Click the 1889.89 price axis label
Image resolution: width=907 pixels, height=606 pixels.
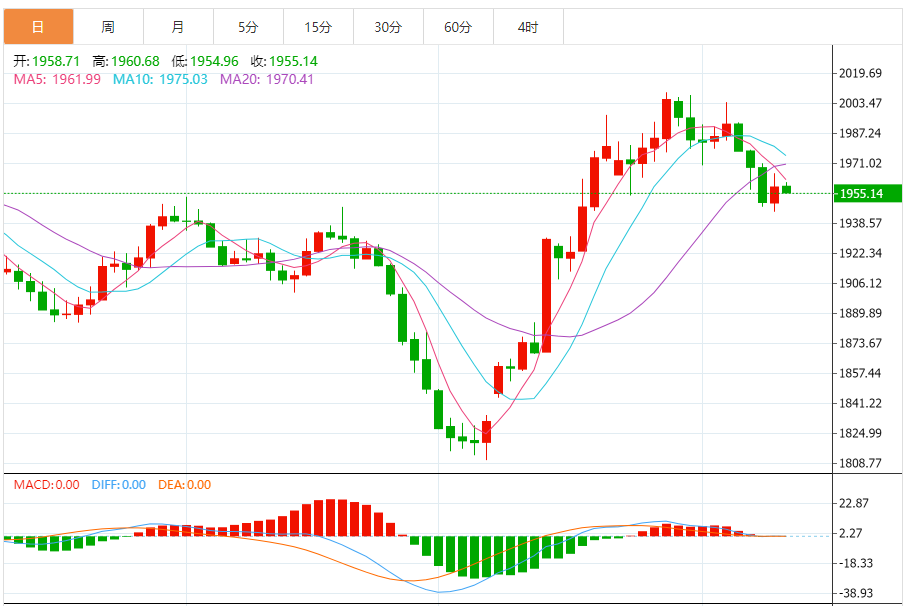(x=860, y=313)
